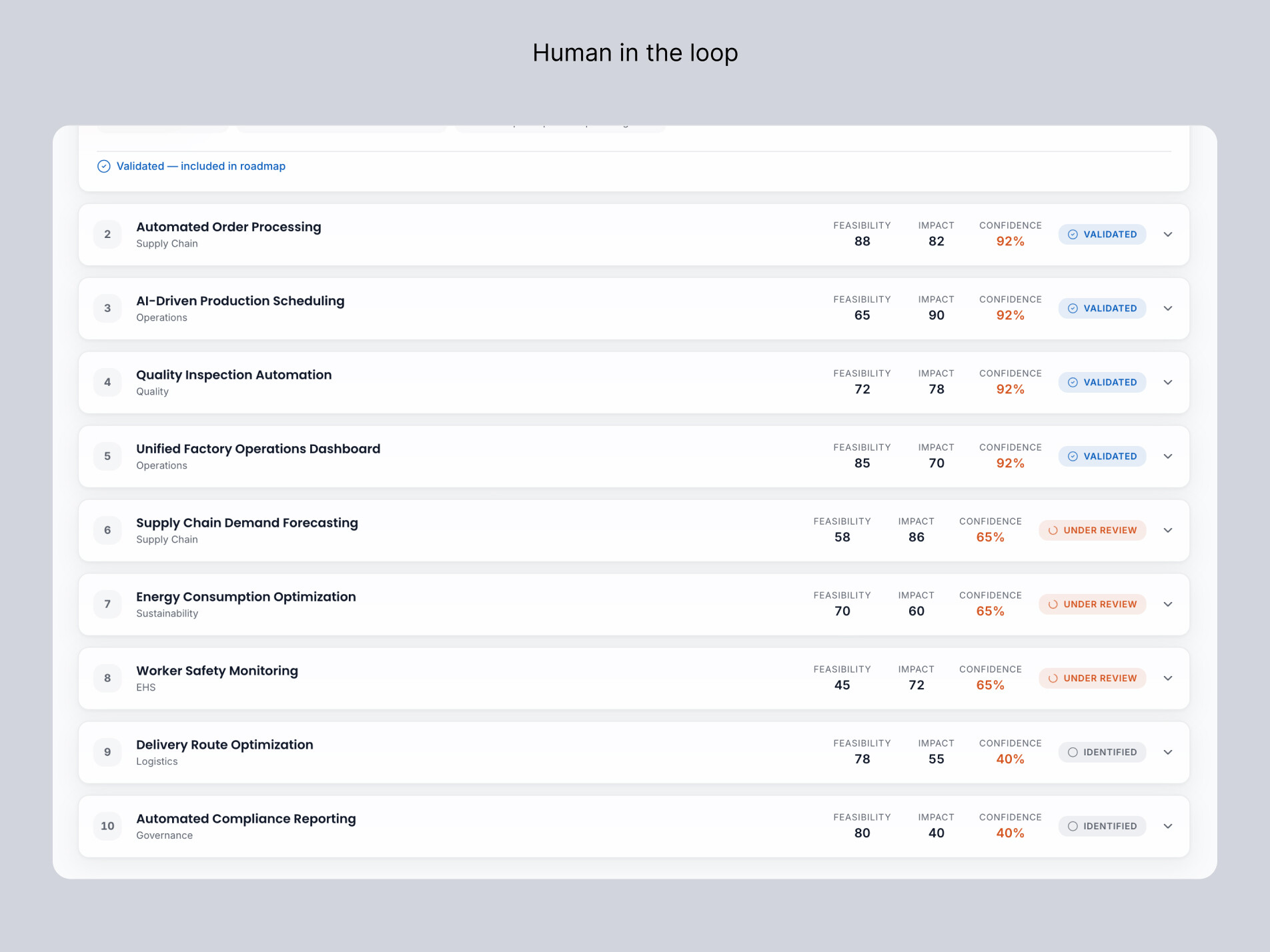This screenshot has width=1270, height=952.
Task: Select the 'Delivery Route Optimization' title
Action: tap(225, 745)
